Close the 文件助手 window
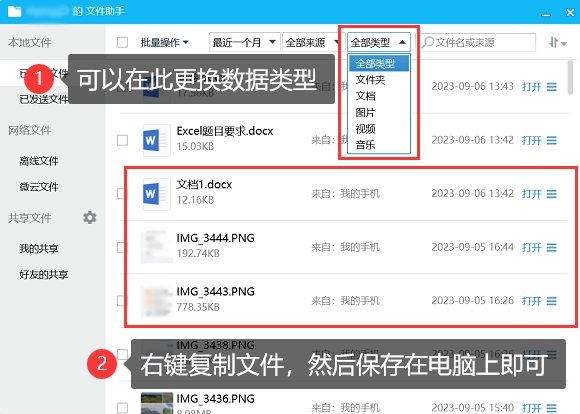Image resolution: width=580 pixels, height=414 pixels. pyautogui.click(x=570, y=12)
